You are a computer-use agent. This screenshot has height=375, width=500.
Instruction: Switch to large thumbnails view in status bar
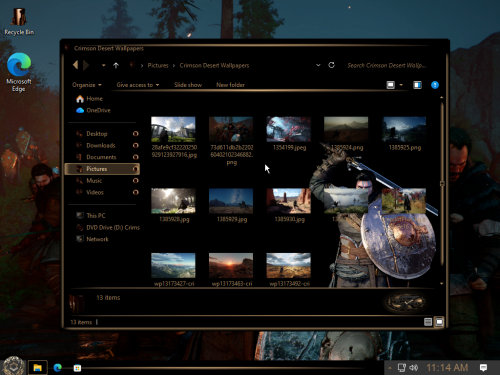coord(439,322)
